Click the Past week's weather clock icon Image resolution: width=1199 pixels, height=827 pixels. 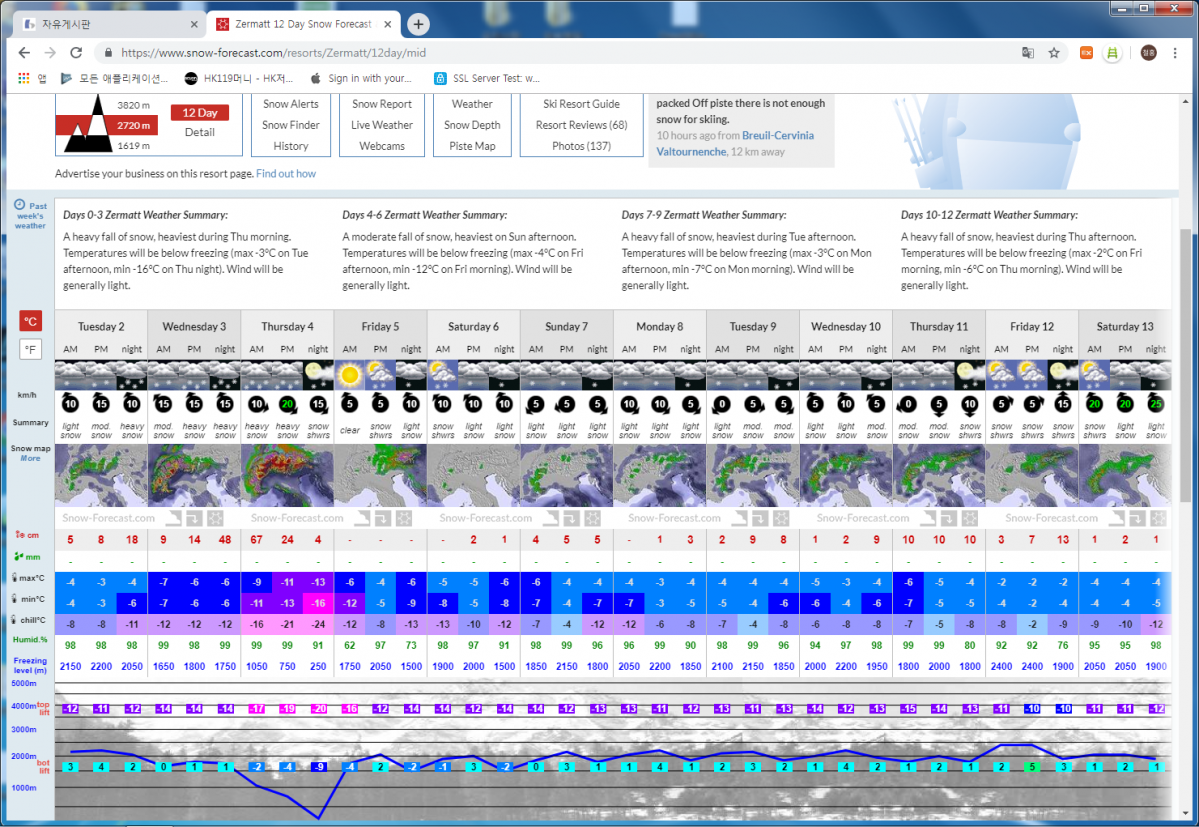click(x=19, y=205)
